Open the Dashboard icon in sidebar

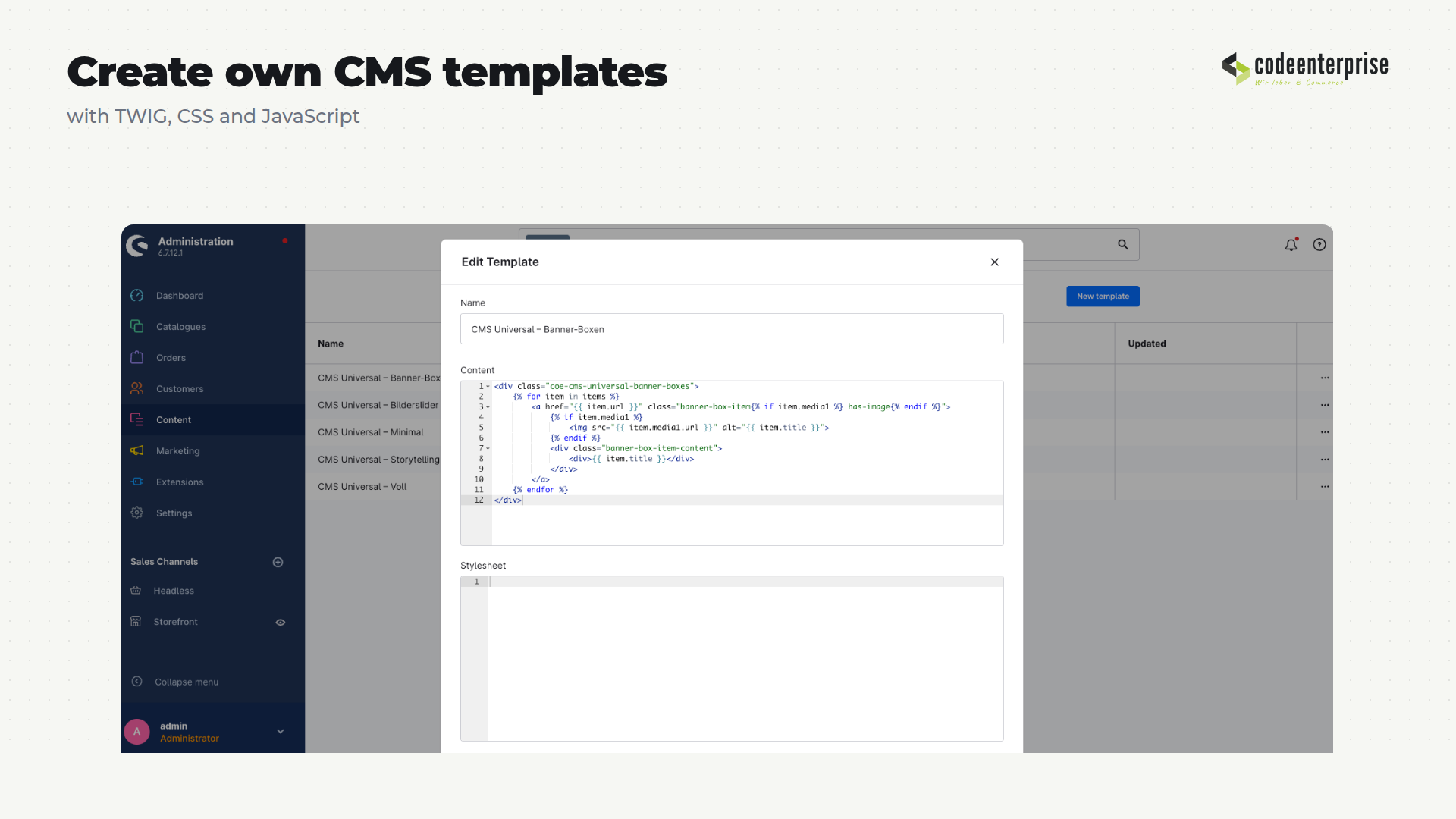pos(136,296)
